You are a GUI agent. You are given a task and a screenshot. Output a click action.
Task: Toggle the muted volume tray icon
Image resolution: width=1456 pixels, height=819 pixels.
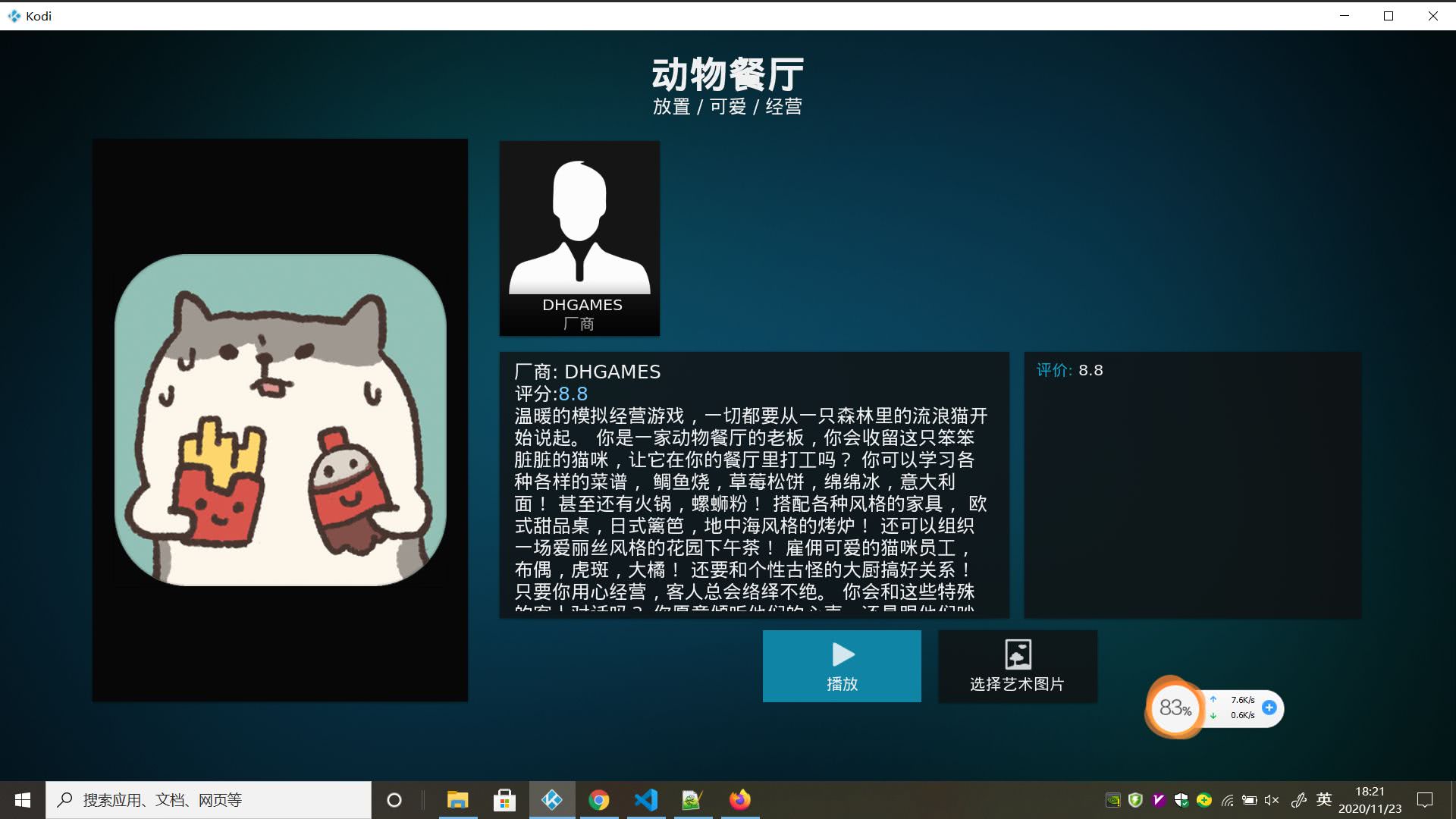click(x=1272, y=800)
